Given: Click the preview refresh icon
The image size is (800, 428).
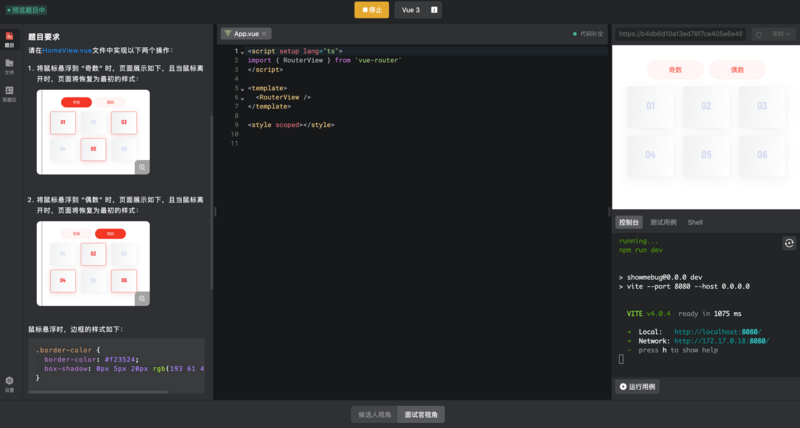Looking at the screenshot, I should [x=758, y=33].
